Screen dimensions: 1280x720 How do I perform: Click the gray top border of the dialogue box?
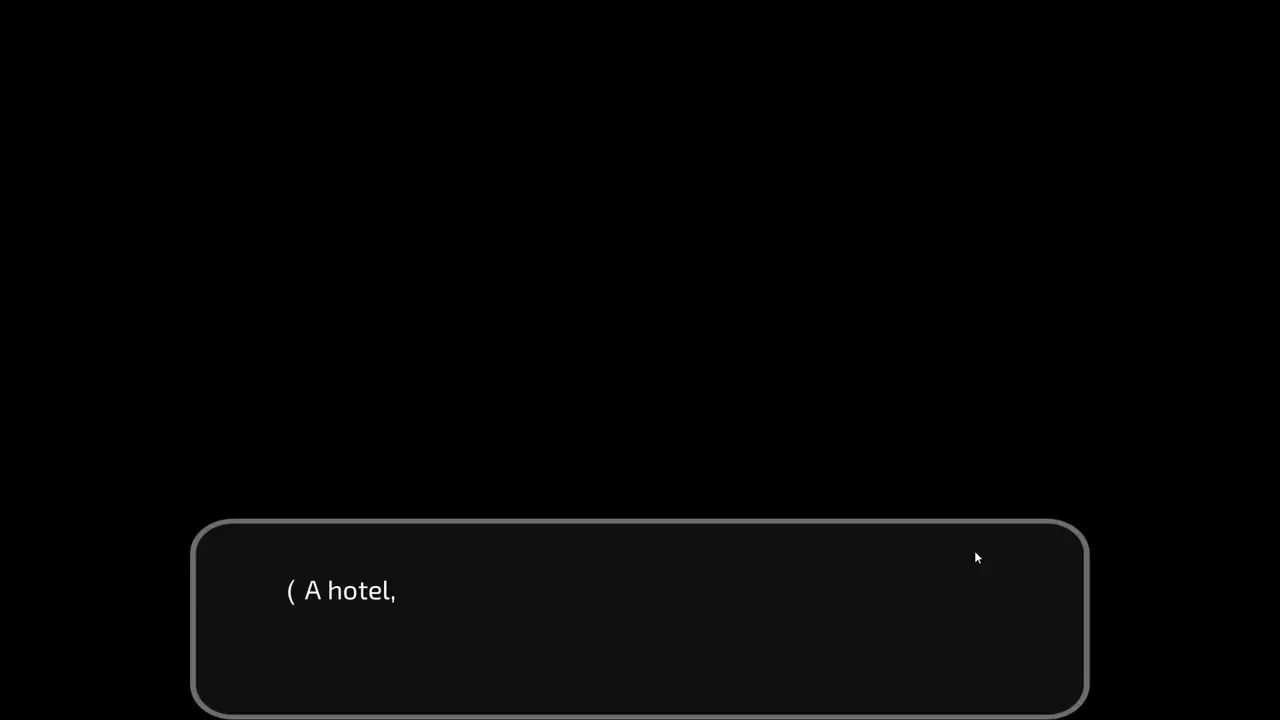point(640,521)
